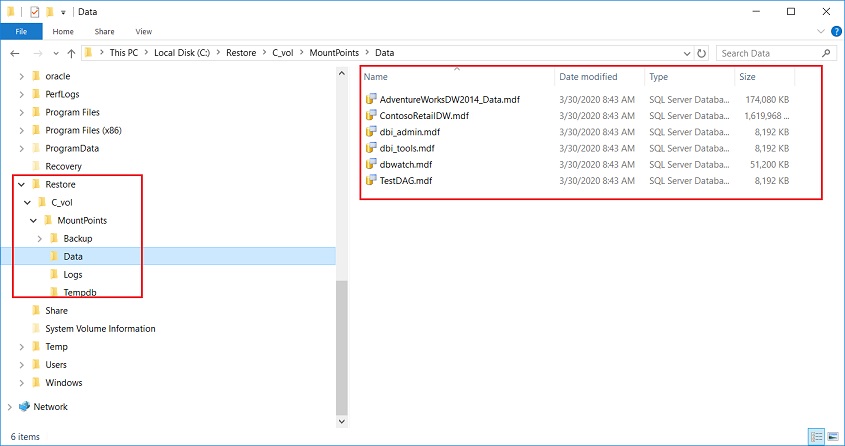
Task: Expand the Program Files (x86) node
Action: pyautogui.click(x=22, y=130)
